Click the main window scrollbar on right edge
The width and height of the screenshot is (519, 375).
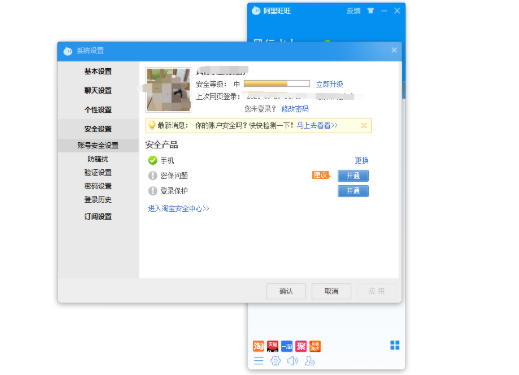coord(404,90)
